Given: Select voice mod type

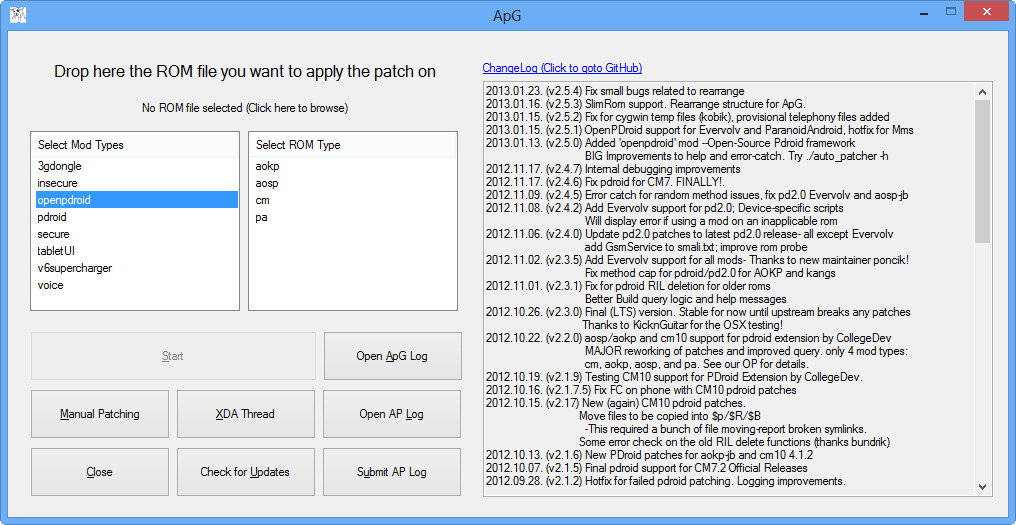Looking at the screenshot, I should tap(50, 285).
